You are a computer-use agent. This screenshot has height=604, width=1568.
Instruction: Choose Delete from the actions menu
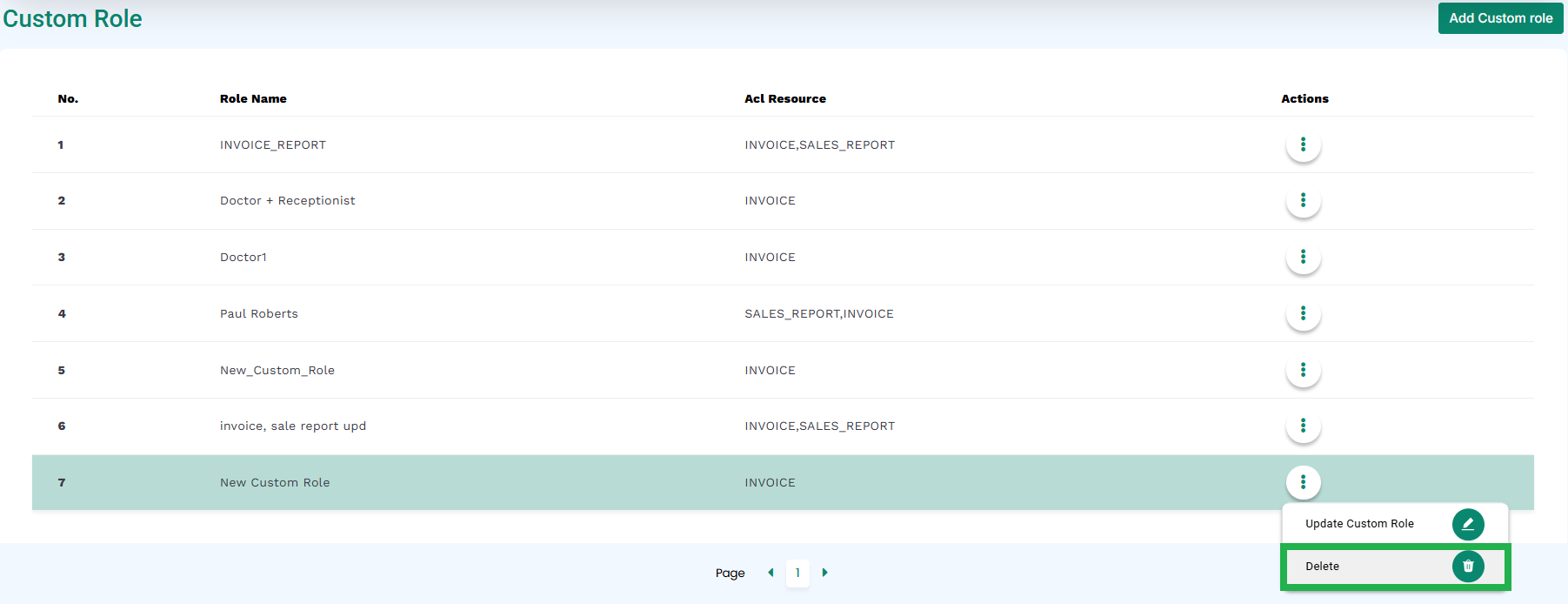[x=1395, y=567]
